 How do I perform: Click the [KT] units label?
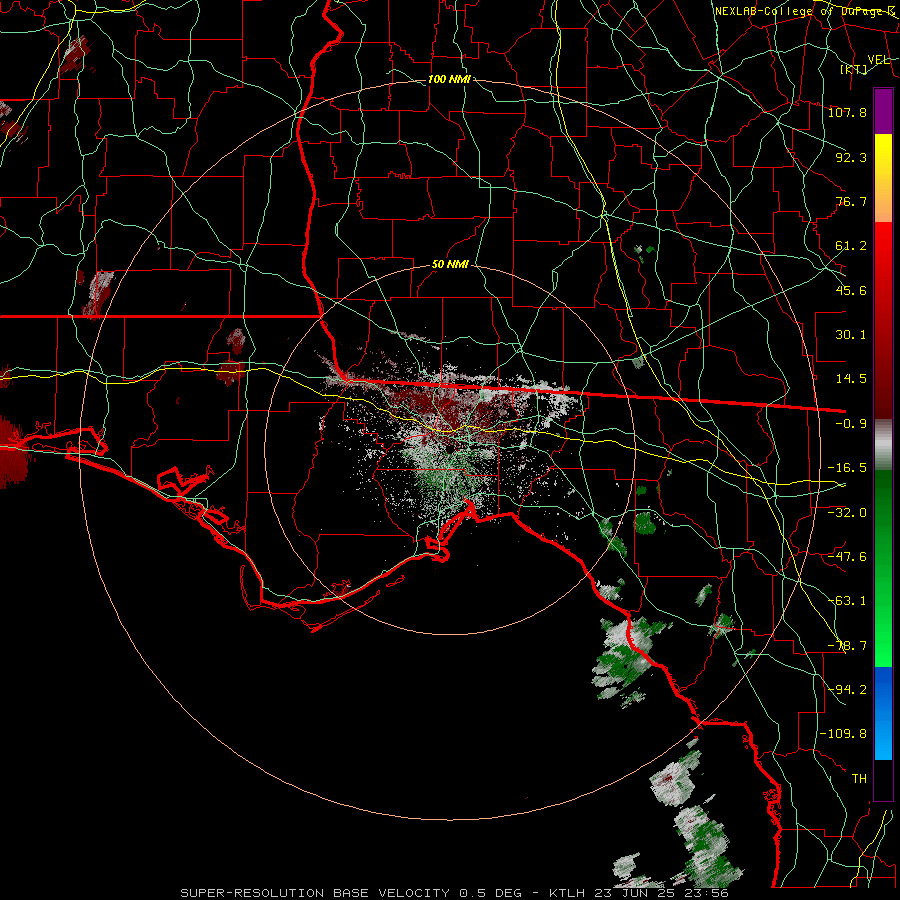[x=854, y=69]
